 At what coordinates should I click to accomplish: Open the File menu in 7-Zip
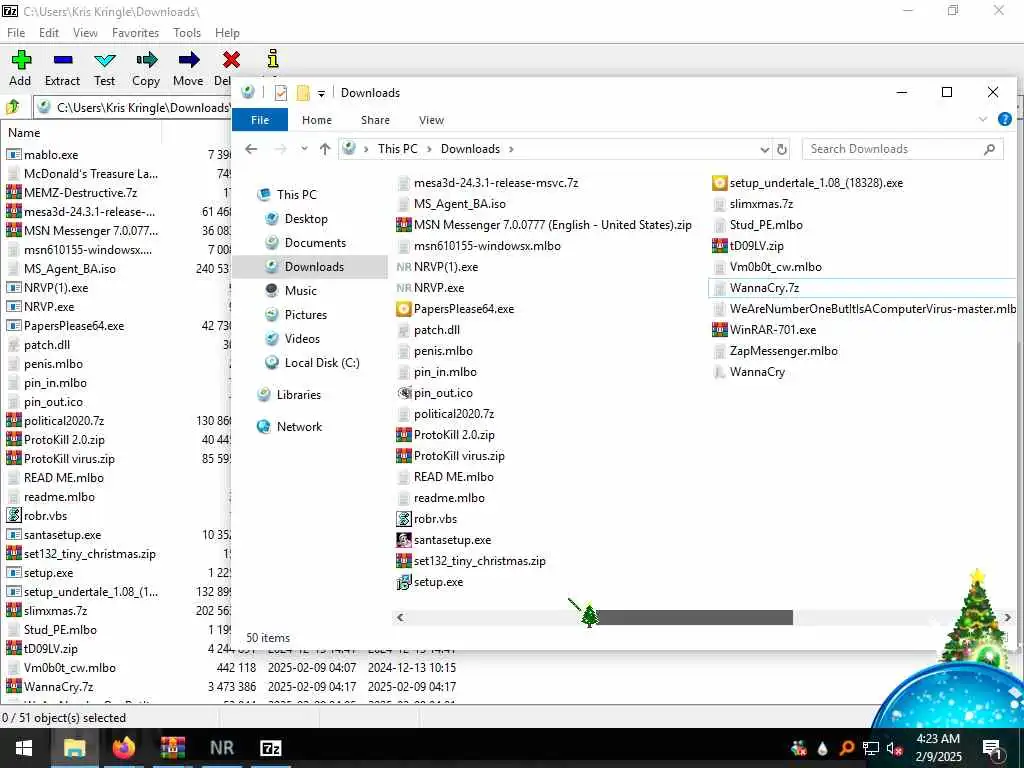pyautogui.click(x=16, y=33)
